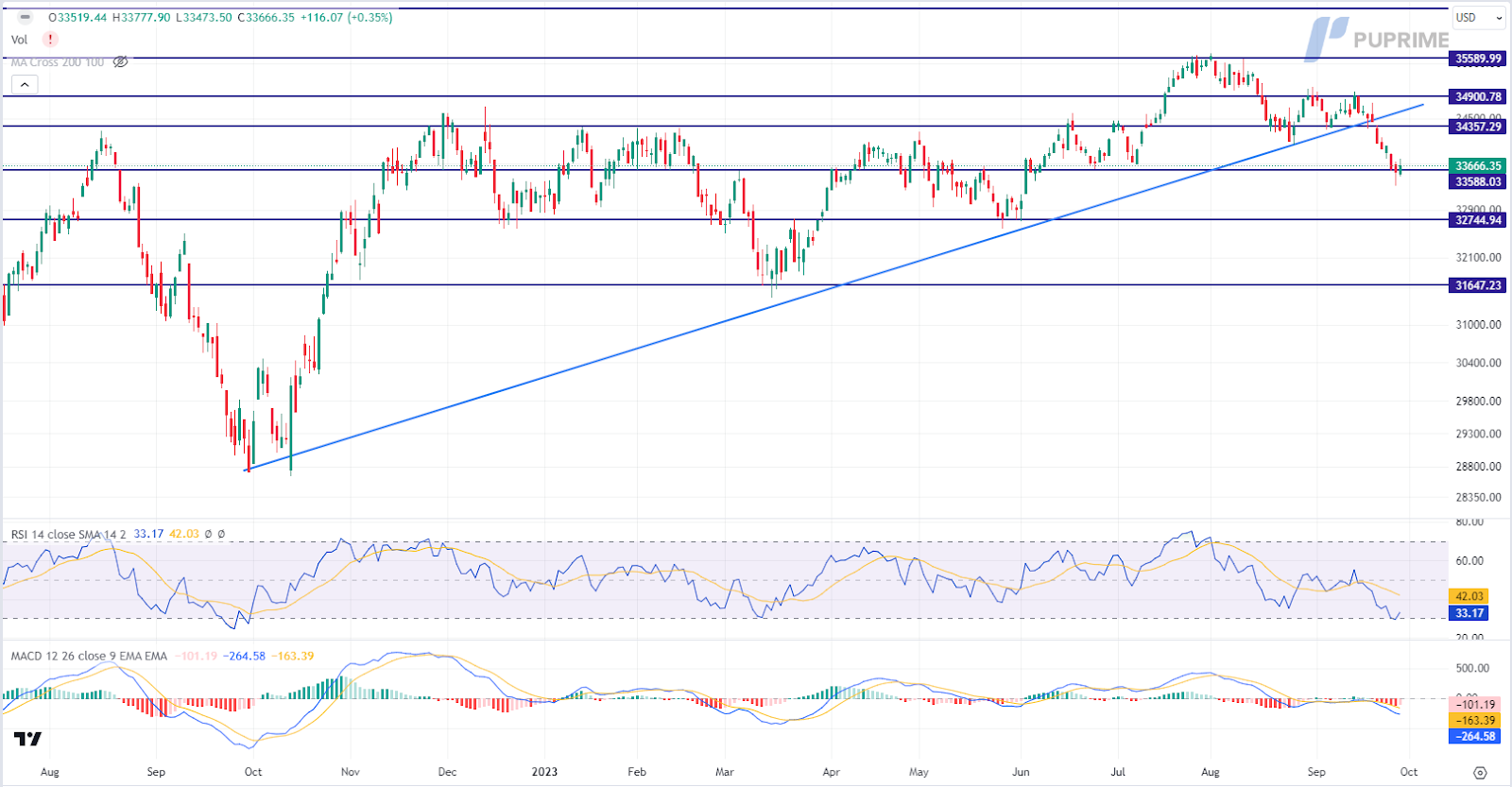The image size is (1512, 787).
Task: Click the TradingView logo icon
Action: click(28, 739)
